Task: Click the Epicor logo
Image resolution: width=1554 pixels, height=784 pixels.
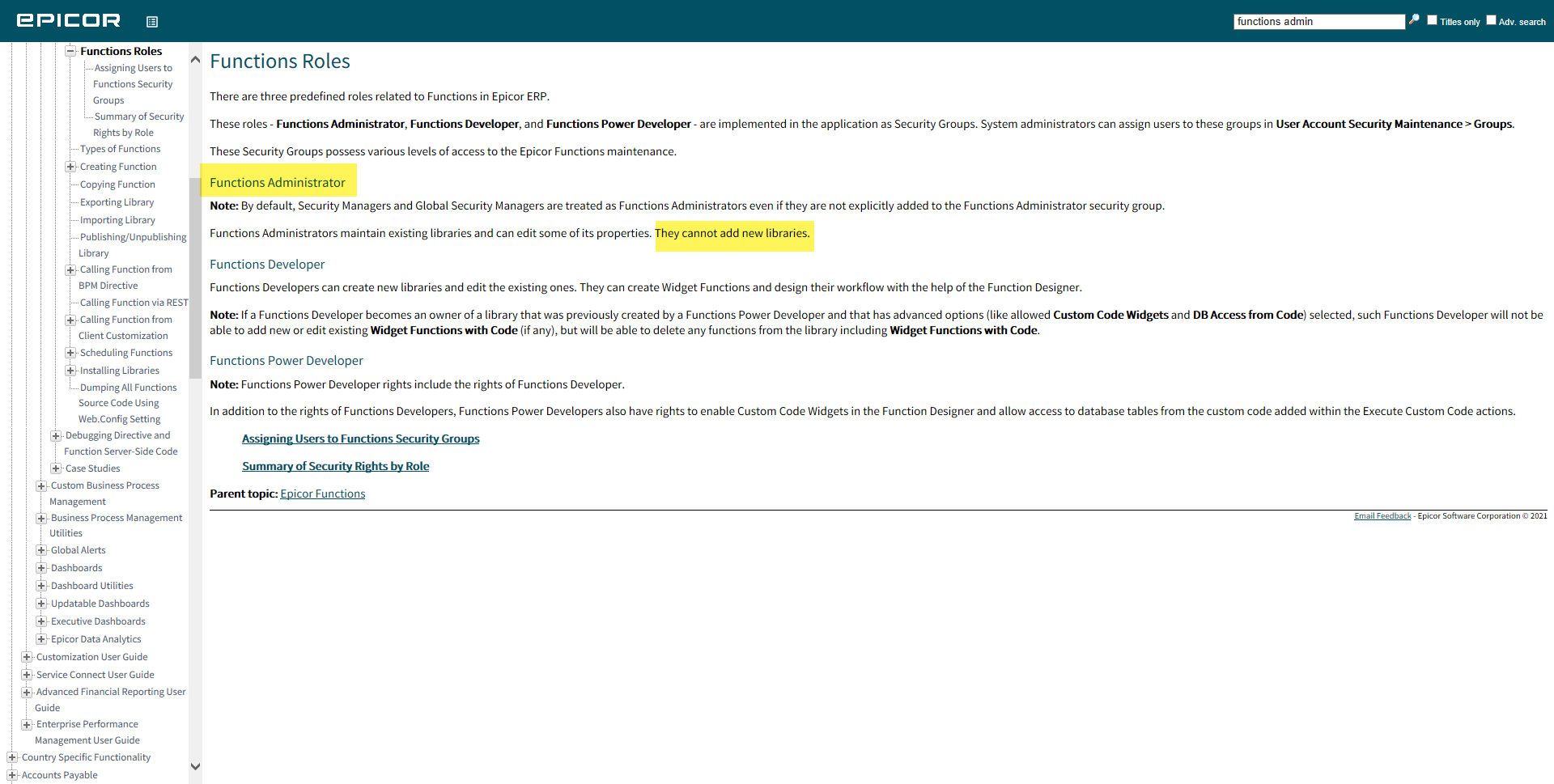Action: [x=69, y=20]
